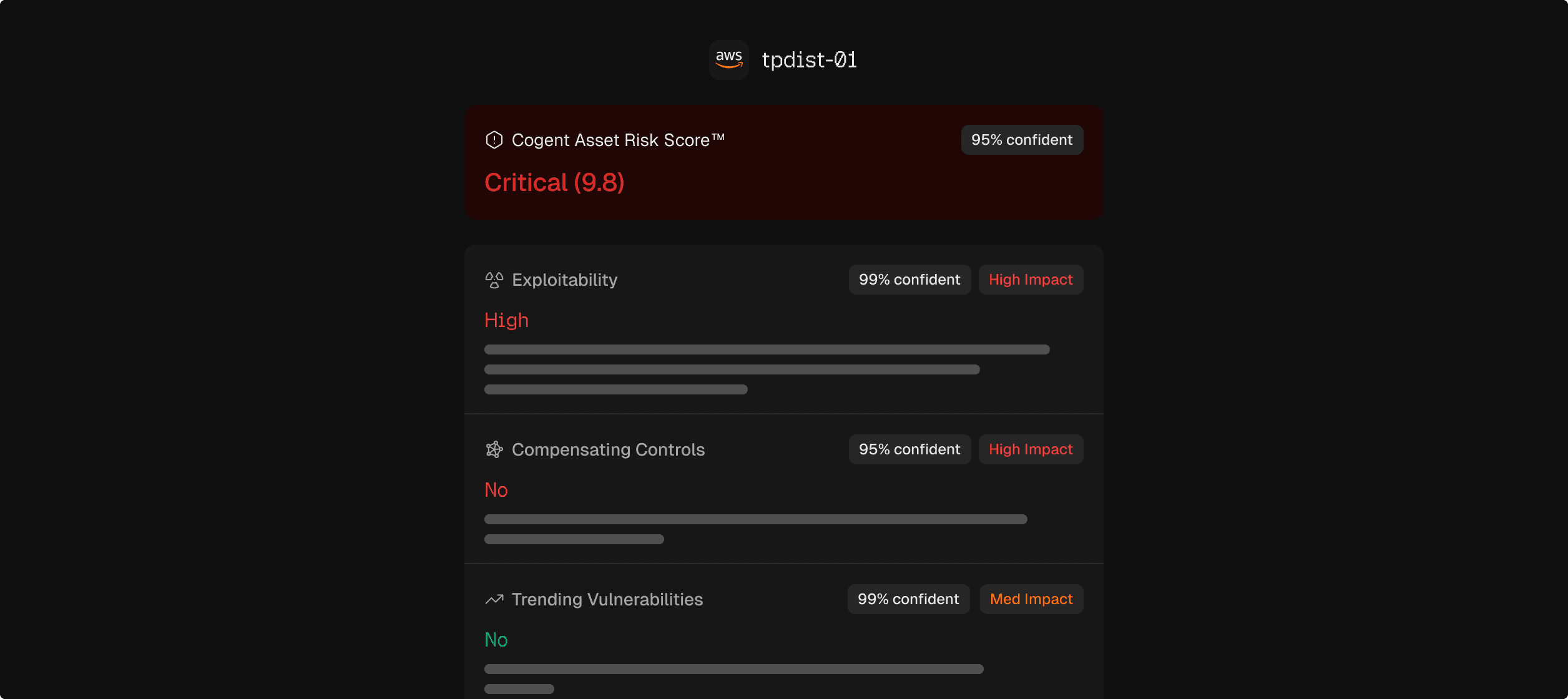Click the Critical (9.8) risk score
The height and width of the screenshot is (699, 1568).
[554, 182]
